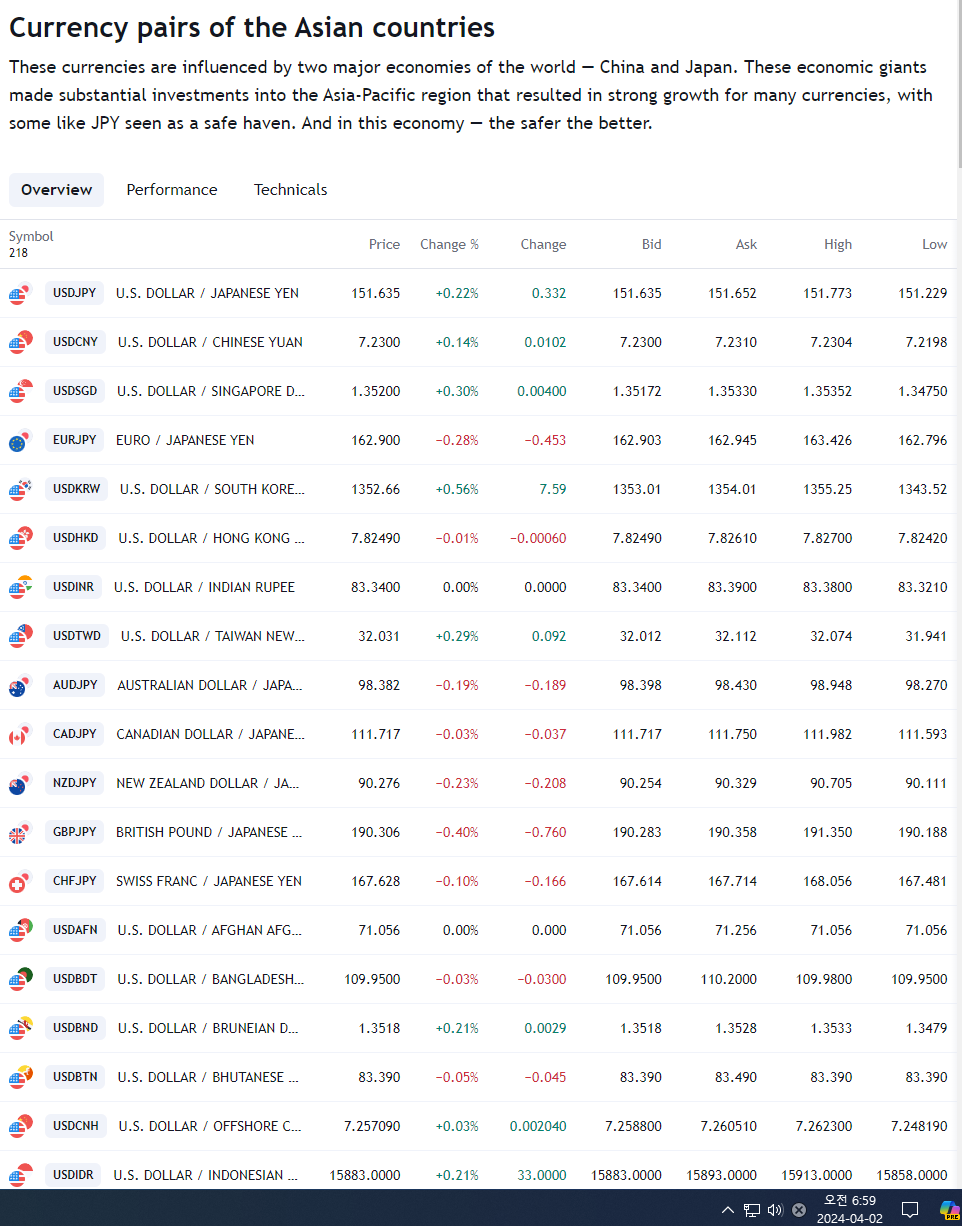Open the USDIDR ticker link
Screen dimensions: 962x1226
[73, 1175]
